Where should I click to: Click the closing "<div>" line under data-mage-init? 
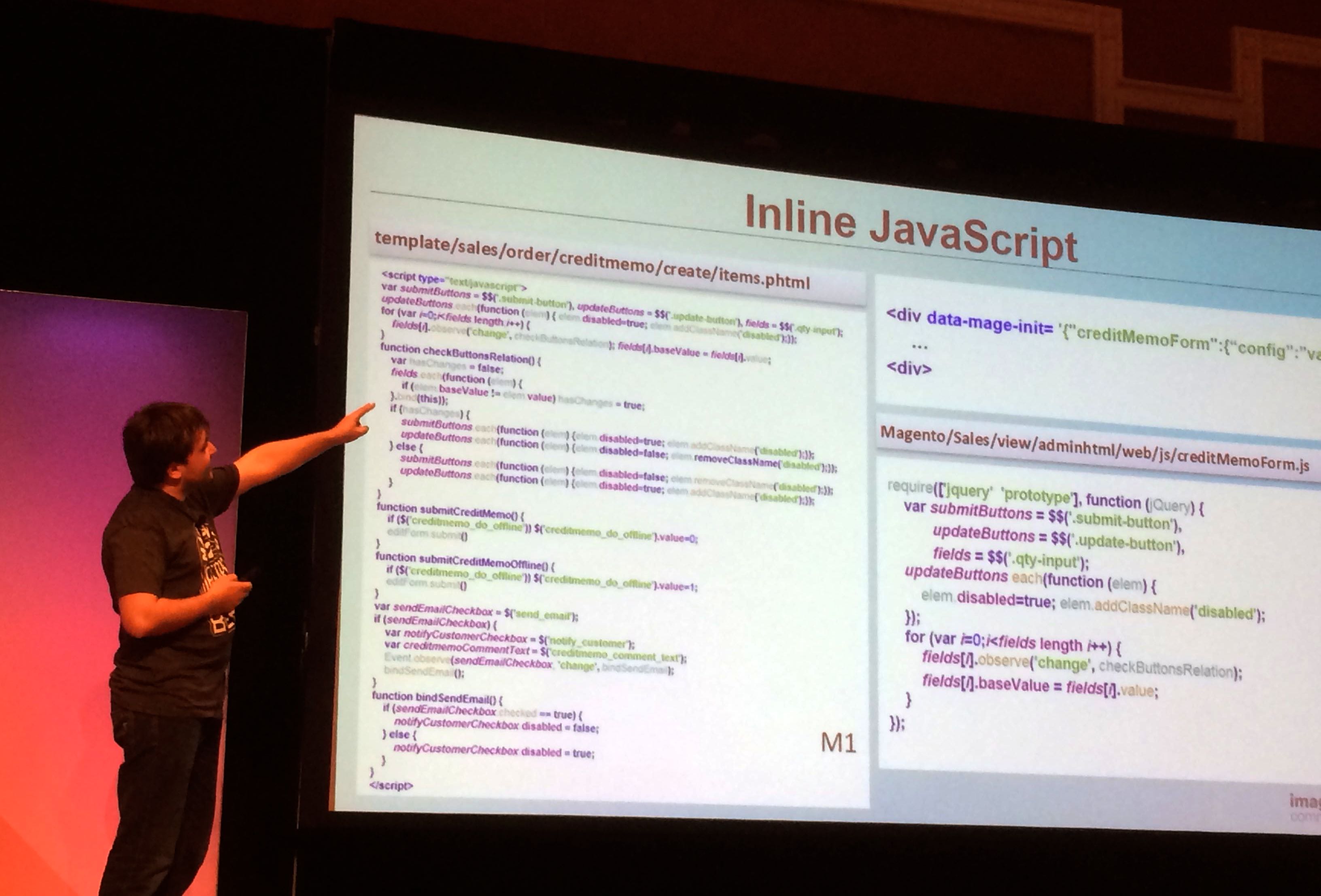909,368
